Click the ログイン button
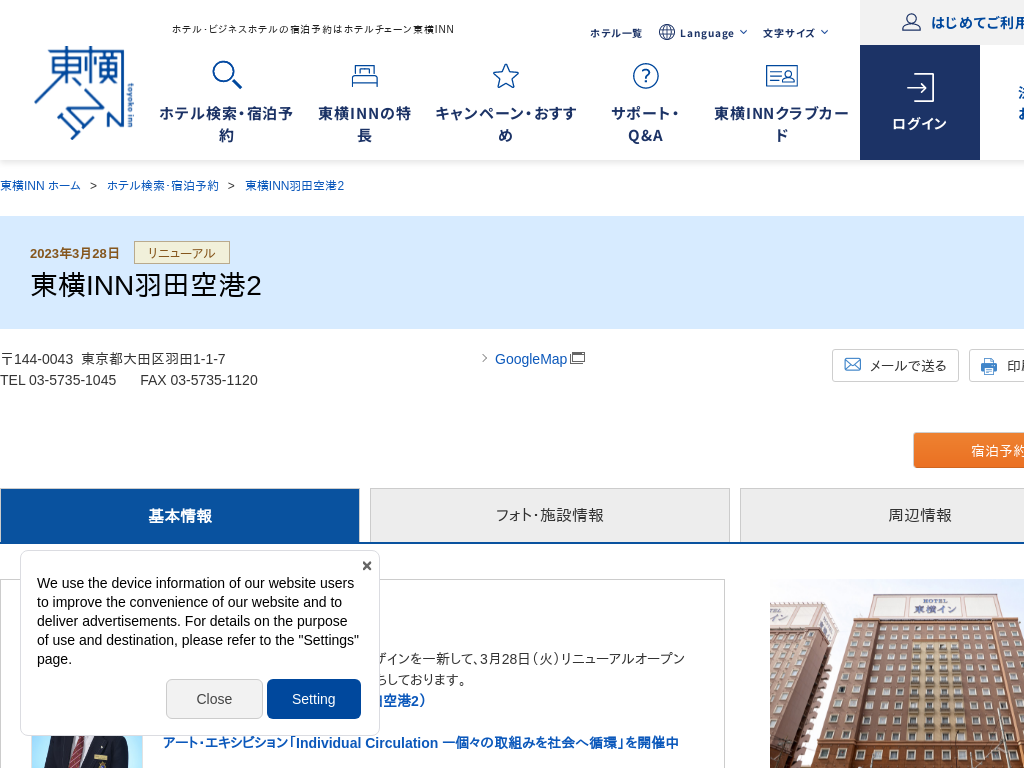This screenshot has height=768, width=1024. [x=920, y=103]
